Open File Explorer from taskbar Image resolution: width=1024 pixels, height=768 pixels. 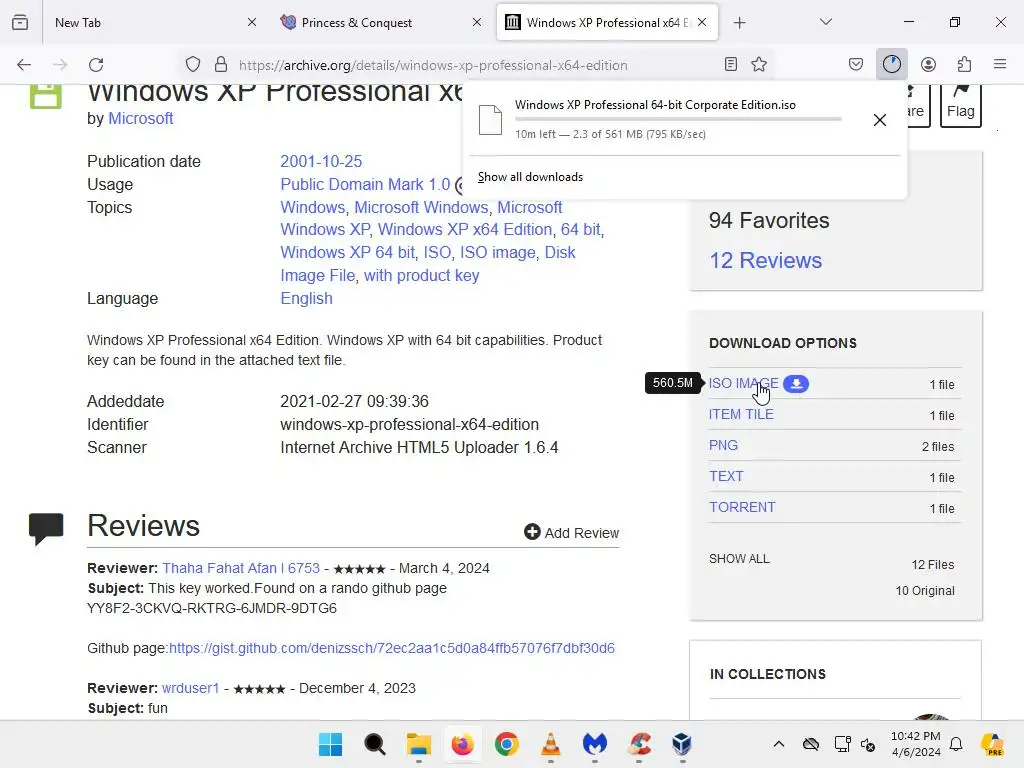[x=419, y=744]
